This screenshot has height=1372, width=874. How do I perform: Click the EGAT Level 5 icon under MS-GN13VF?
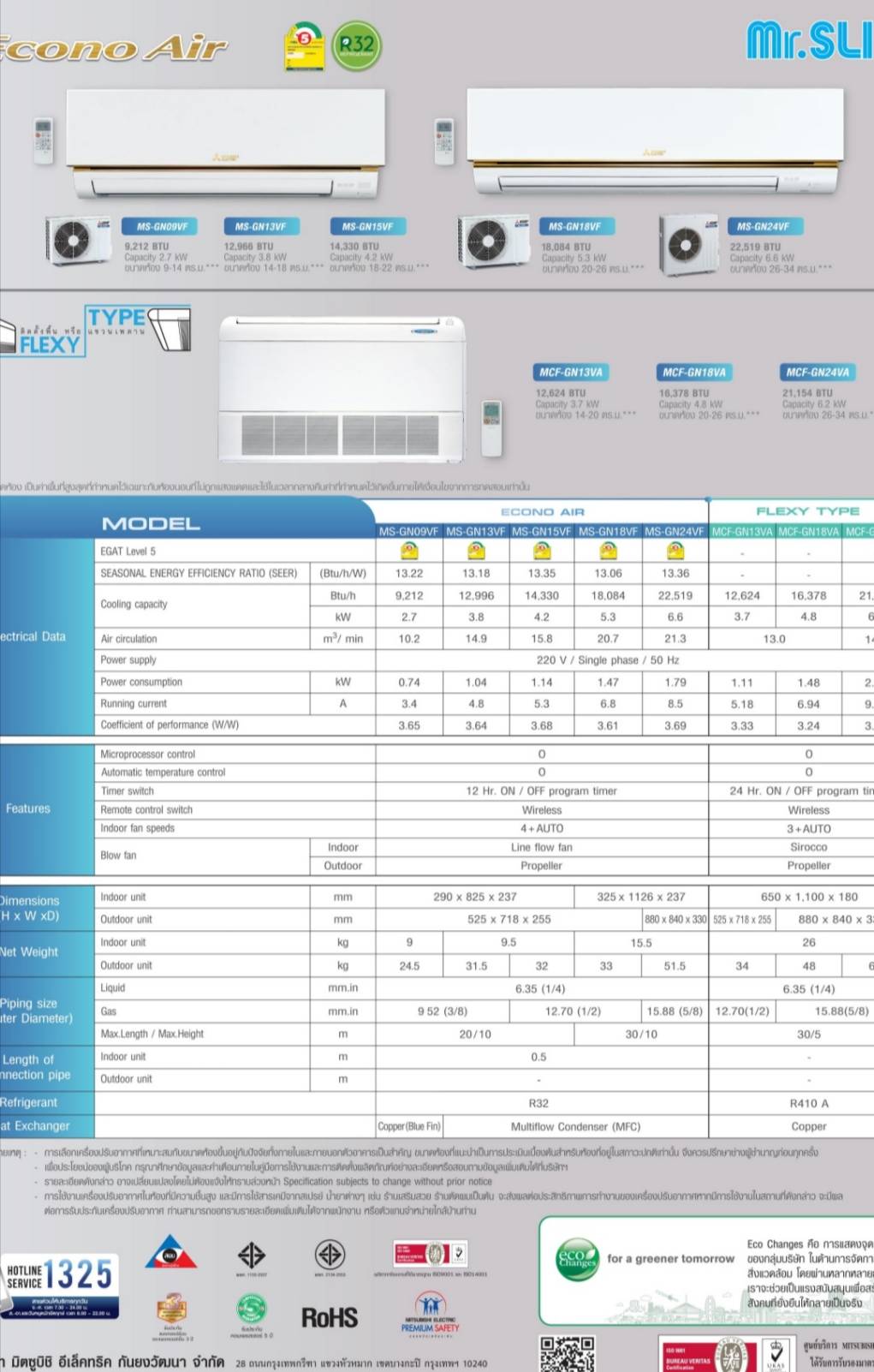click(x=476, y=552)
